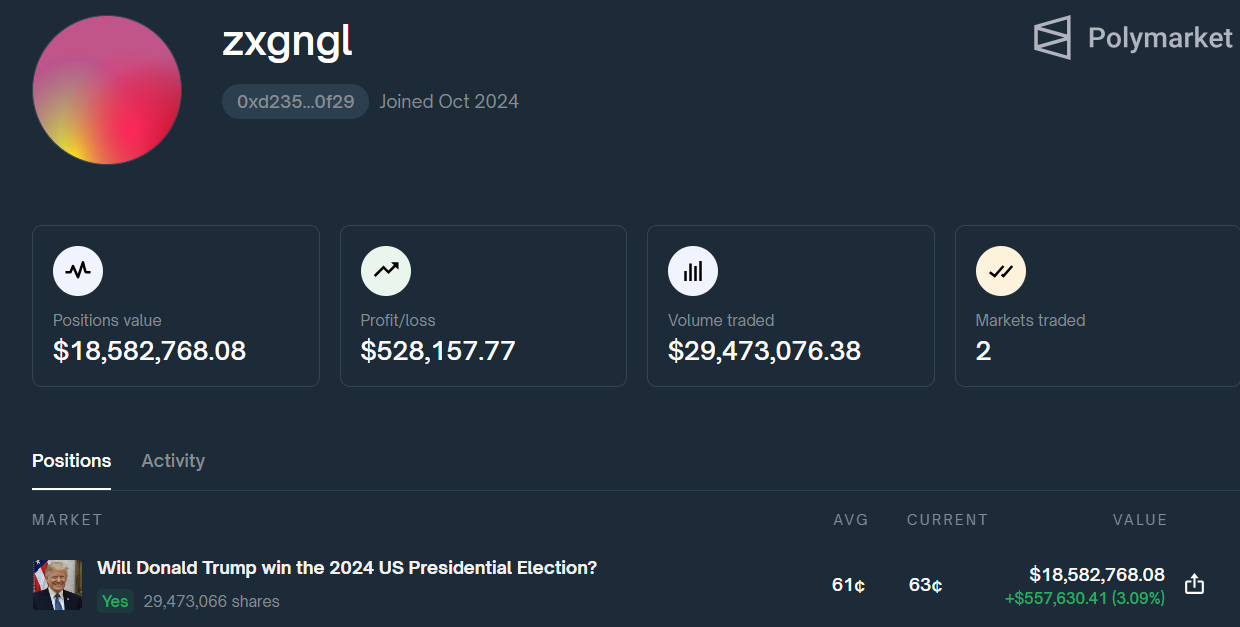
Task: Sort positions by AVG column header
Action: pos(851,520)
